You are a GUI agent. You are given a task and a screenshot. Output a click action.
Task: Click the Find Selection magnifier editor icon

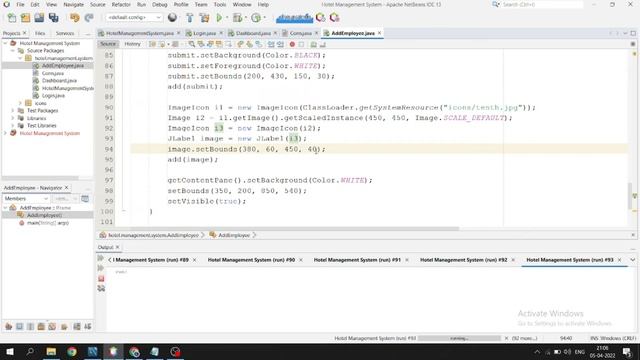191,44
